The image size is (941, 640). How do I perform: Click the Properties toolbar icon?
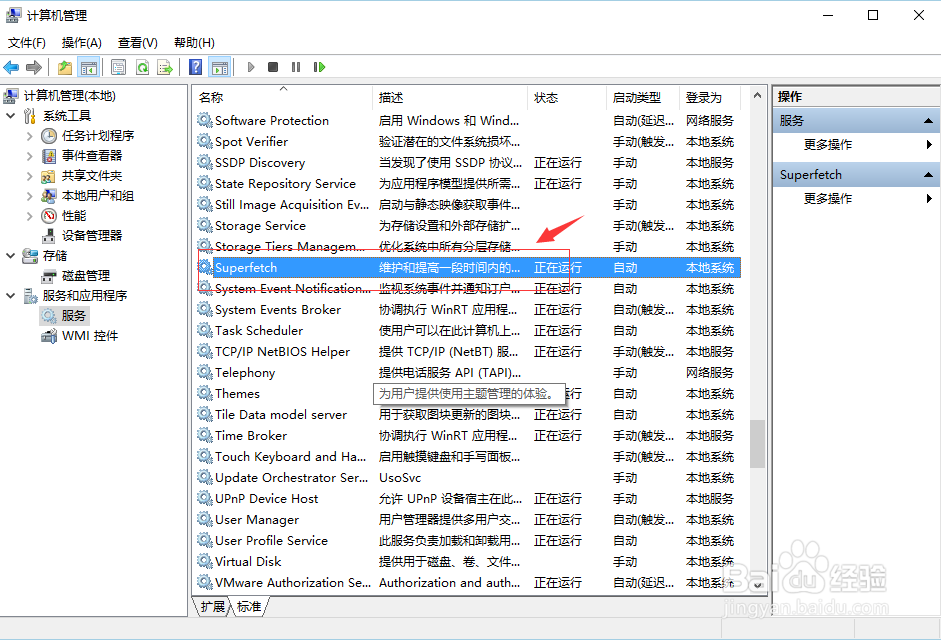(116, 67)
